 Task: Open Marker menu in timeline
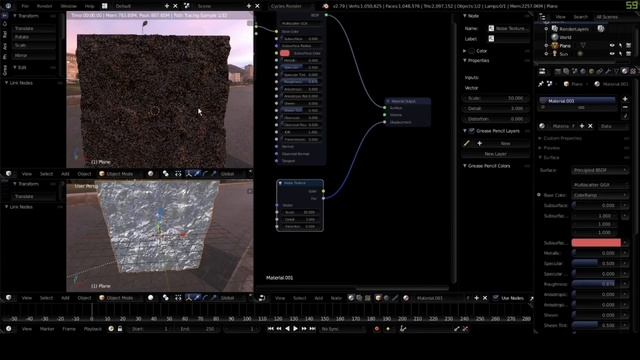[47, 329]
